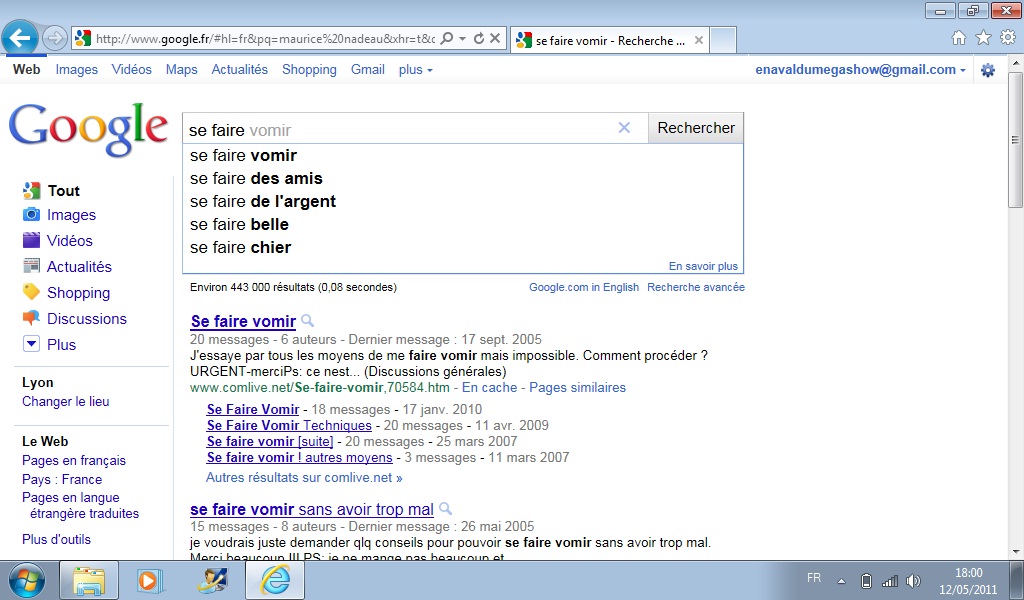Click the Vidéos clapperboard icon in sidebar

pos(31,240)
